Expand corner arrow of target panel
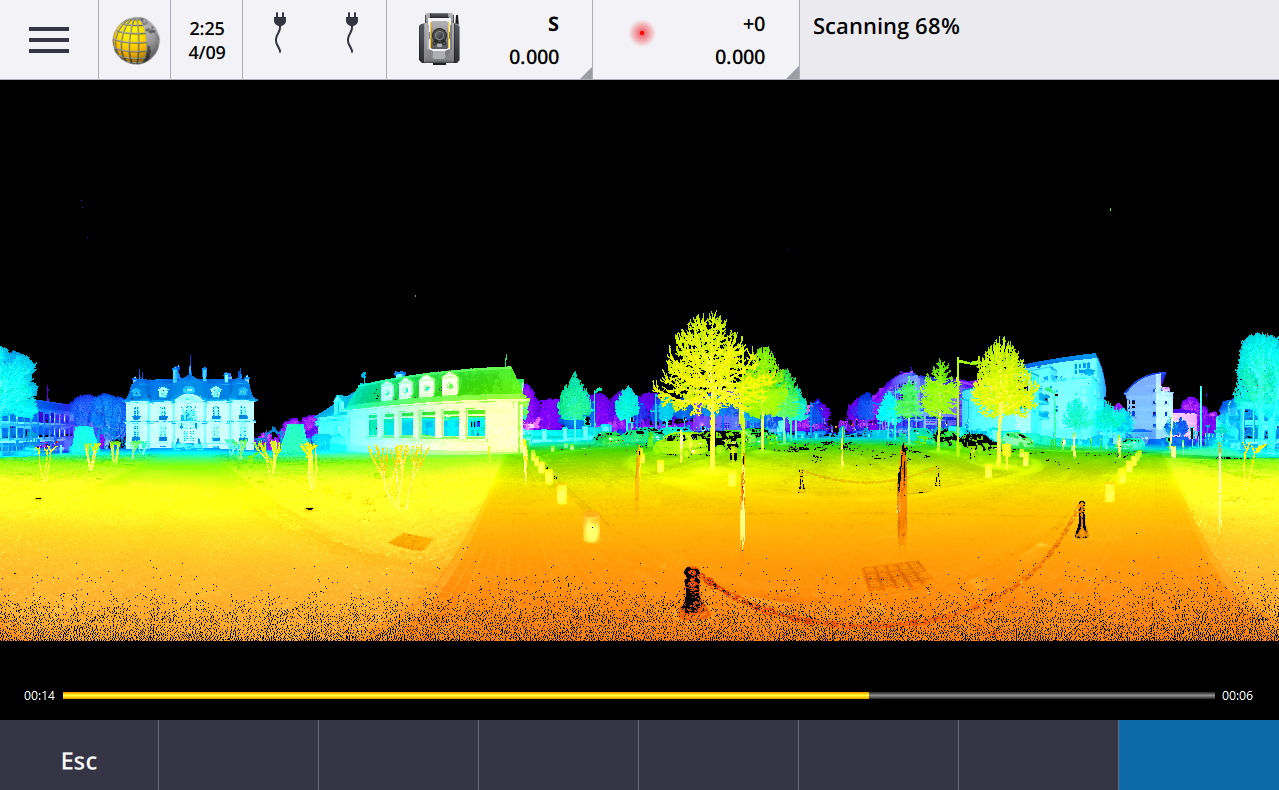1279x790 pixels. coord(792,72)
